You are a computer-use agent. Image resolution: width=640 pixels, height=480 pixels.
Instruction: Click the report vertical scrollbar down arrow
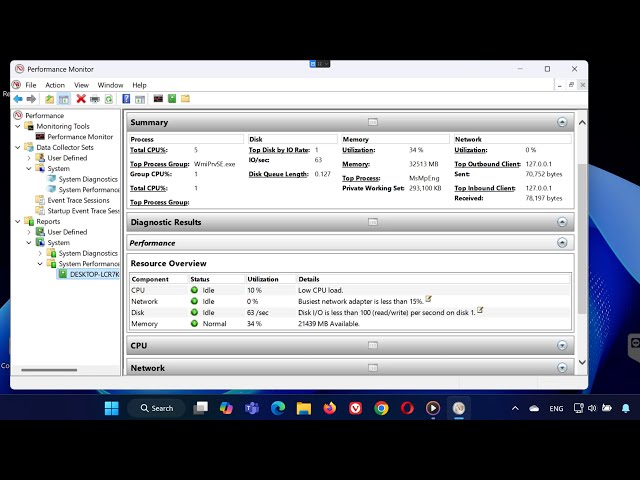pos(582,362)
